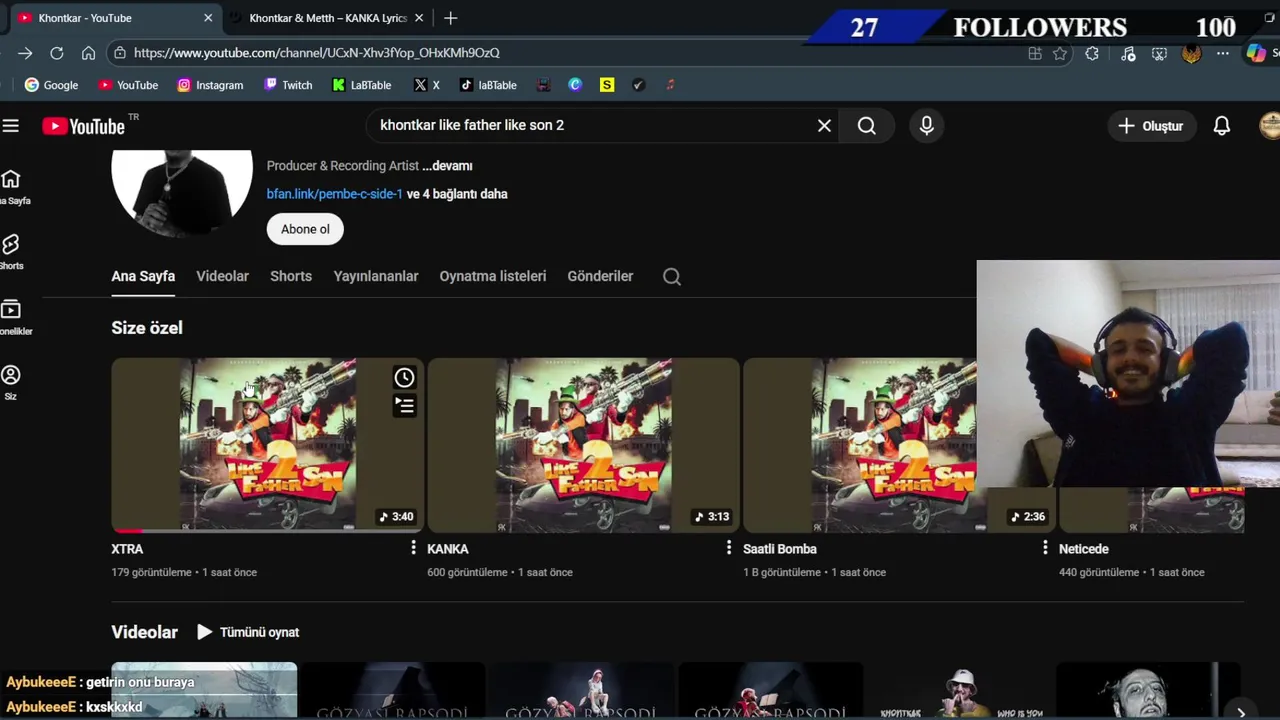Open the KANKA video thumbnail
1280x720 pixels.
[x=584, y=445]
